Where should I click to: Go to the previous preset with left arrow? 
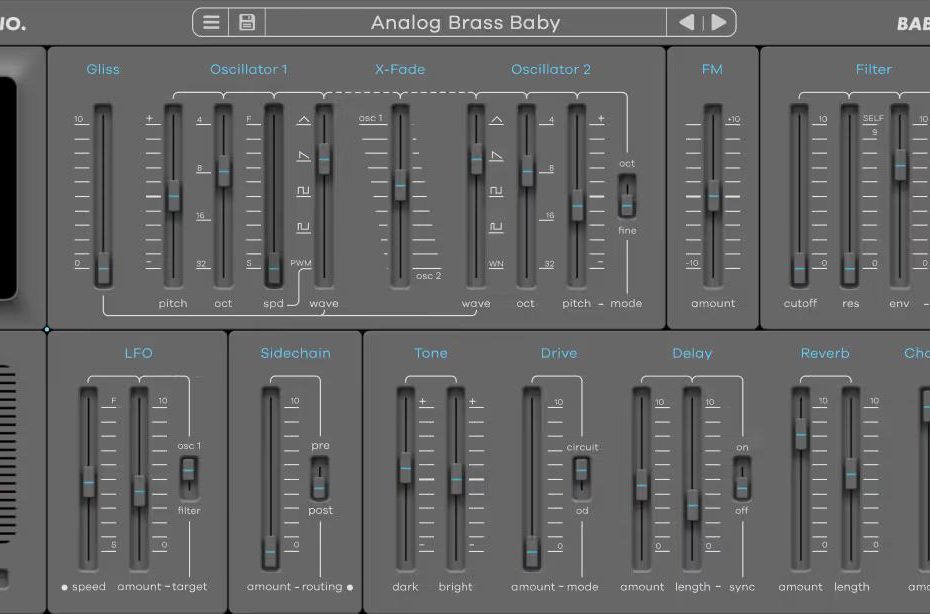point(686,22)
